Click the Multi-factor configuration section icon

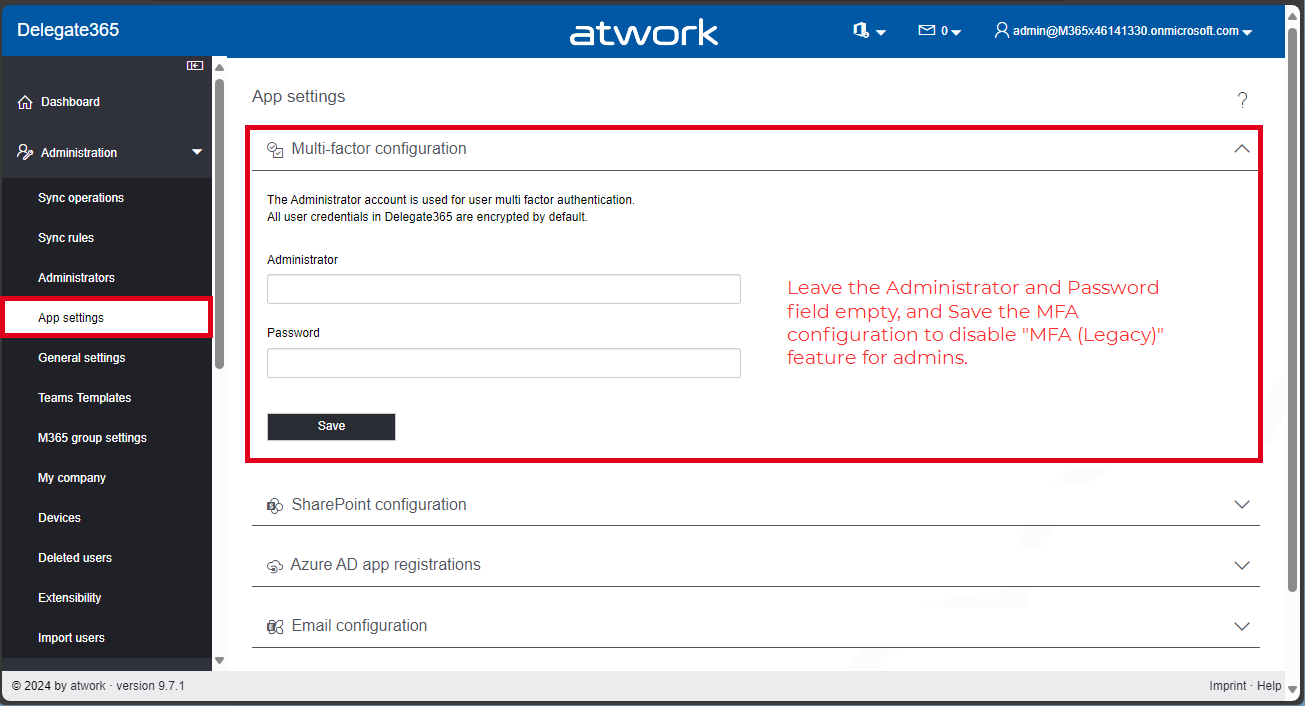pos(275,149)
